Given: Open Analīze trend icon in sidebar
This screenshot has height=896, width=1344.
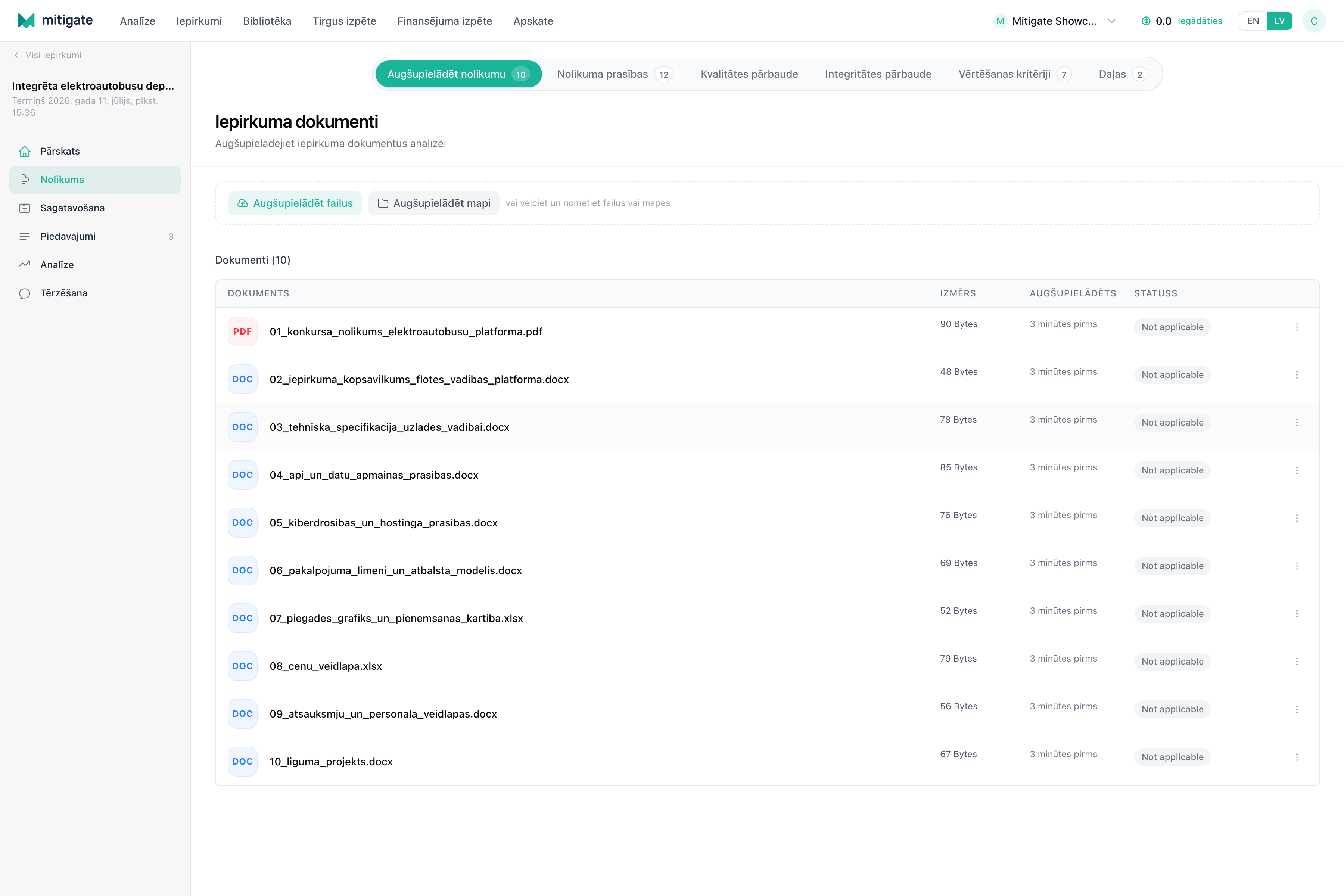Looking at the screenshot, I should point(25,265).
